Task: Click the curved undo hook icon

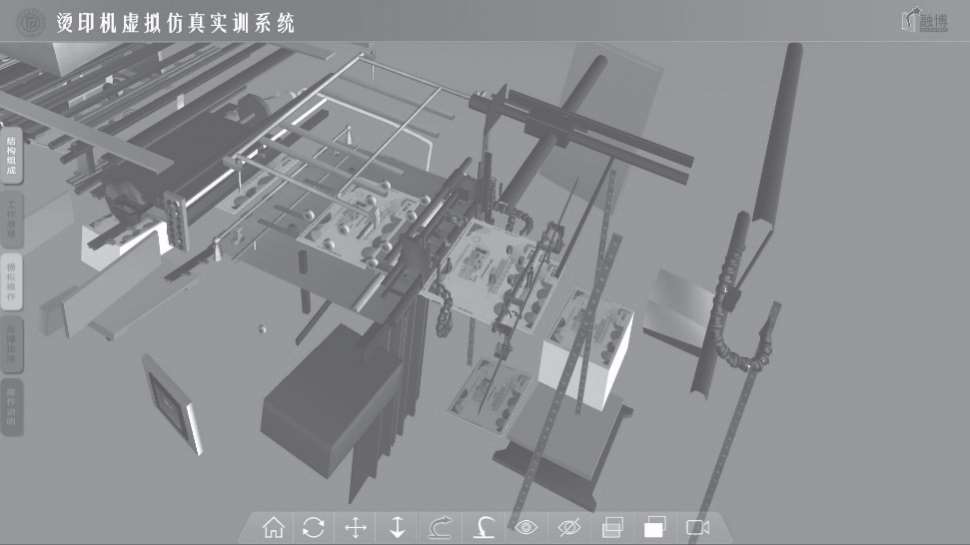Action: click(x=484, y=528)
